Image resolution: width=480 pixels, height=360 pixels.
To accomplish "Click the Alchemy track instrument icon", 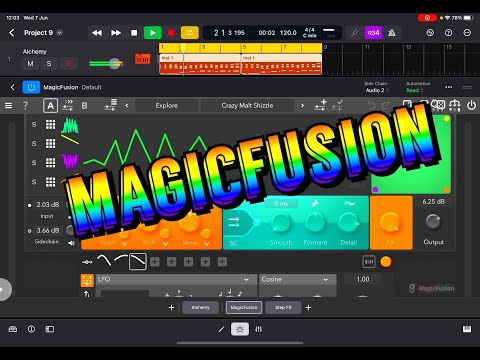I will (x=143, y=59).
